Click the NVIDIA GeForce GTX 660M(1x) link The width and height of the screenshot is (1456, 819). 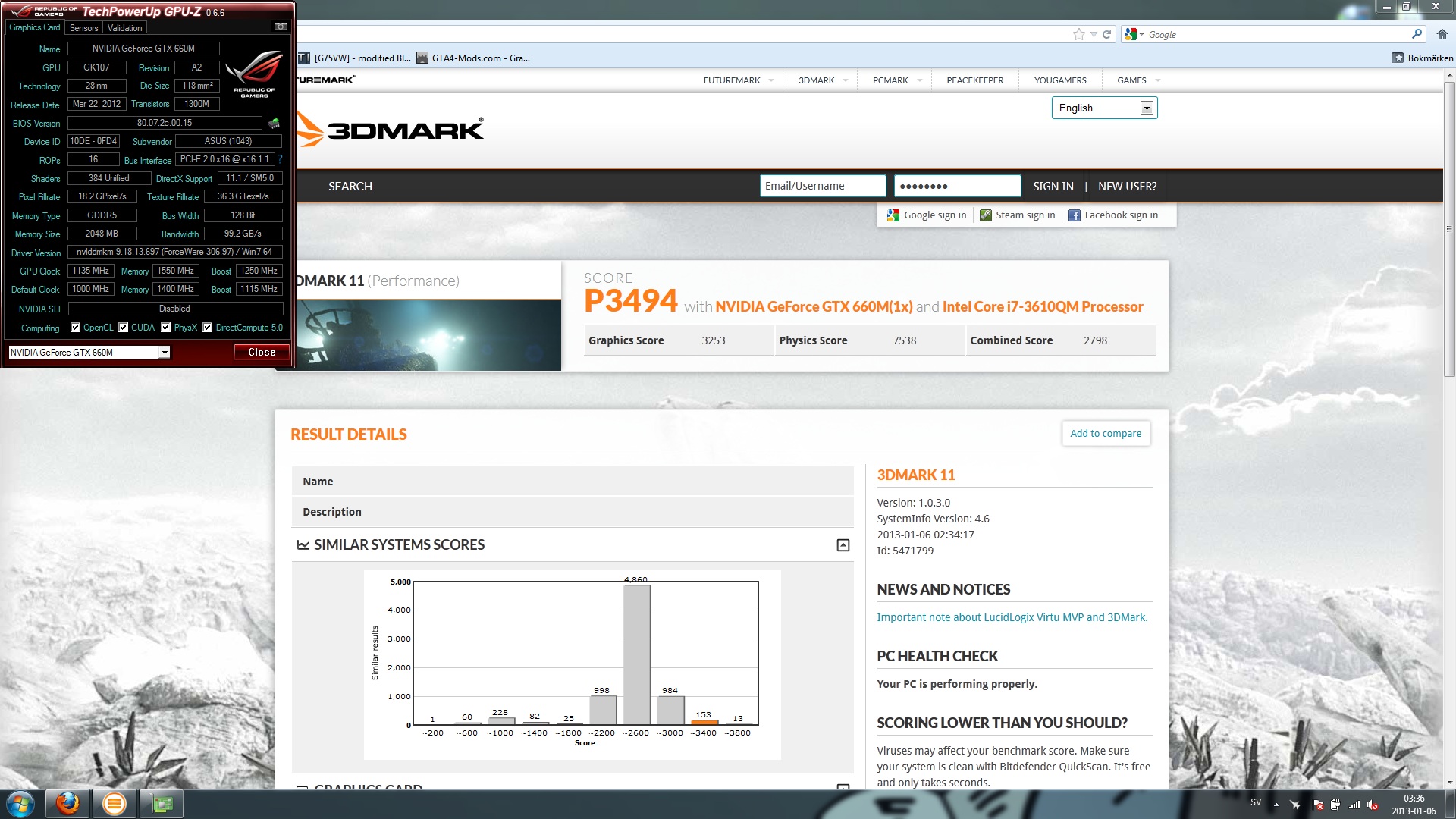click(814, 306)
